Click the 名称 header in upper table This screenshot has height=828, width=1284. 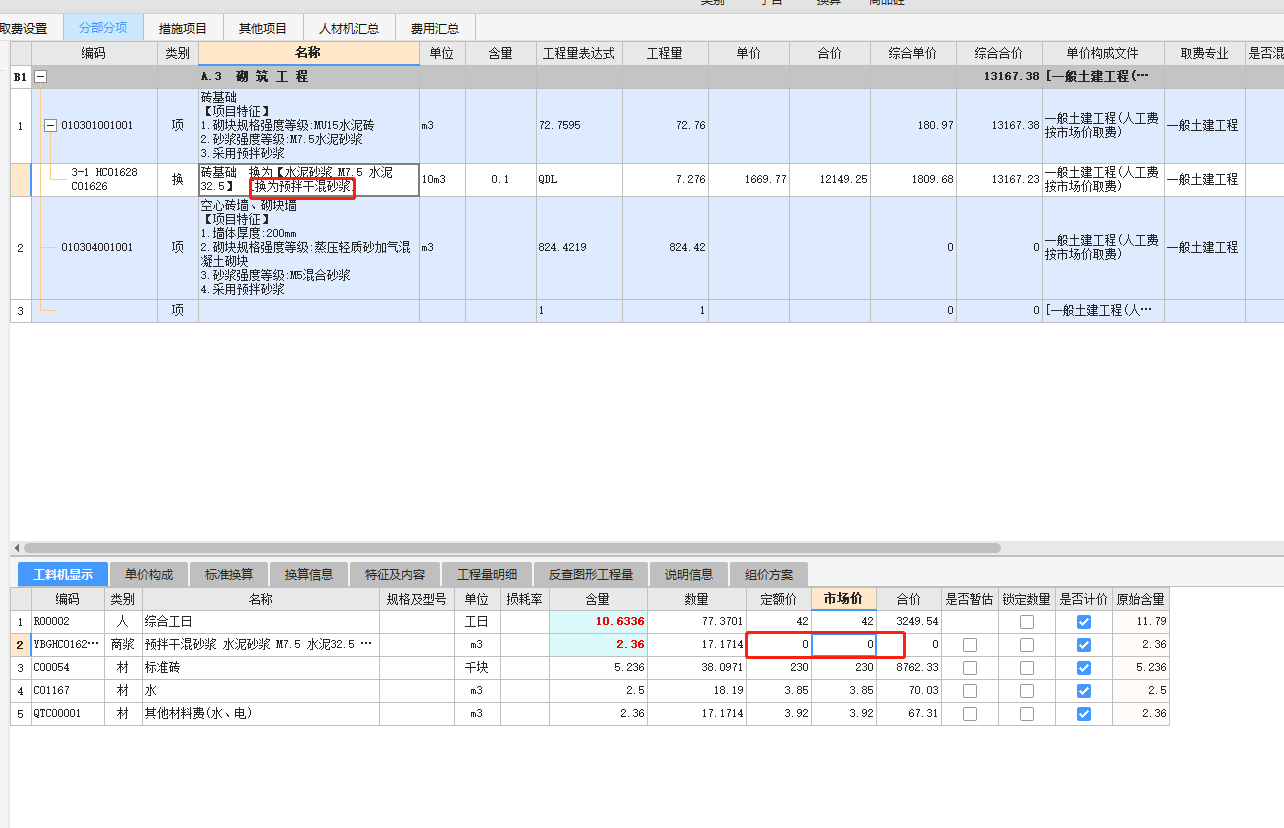[309, 53]
